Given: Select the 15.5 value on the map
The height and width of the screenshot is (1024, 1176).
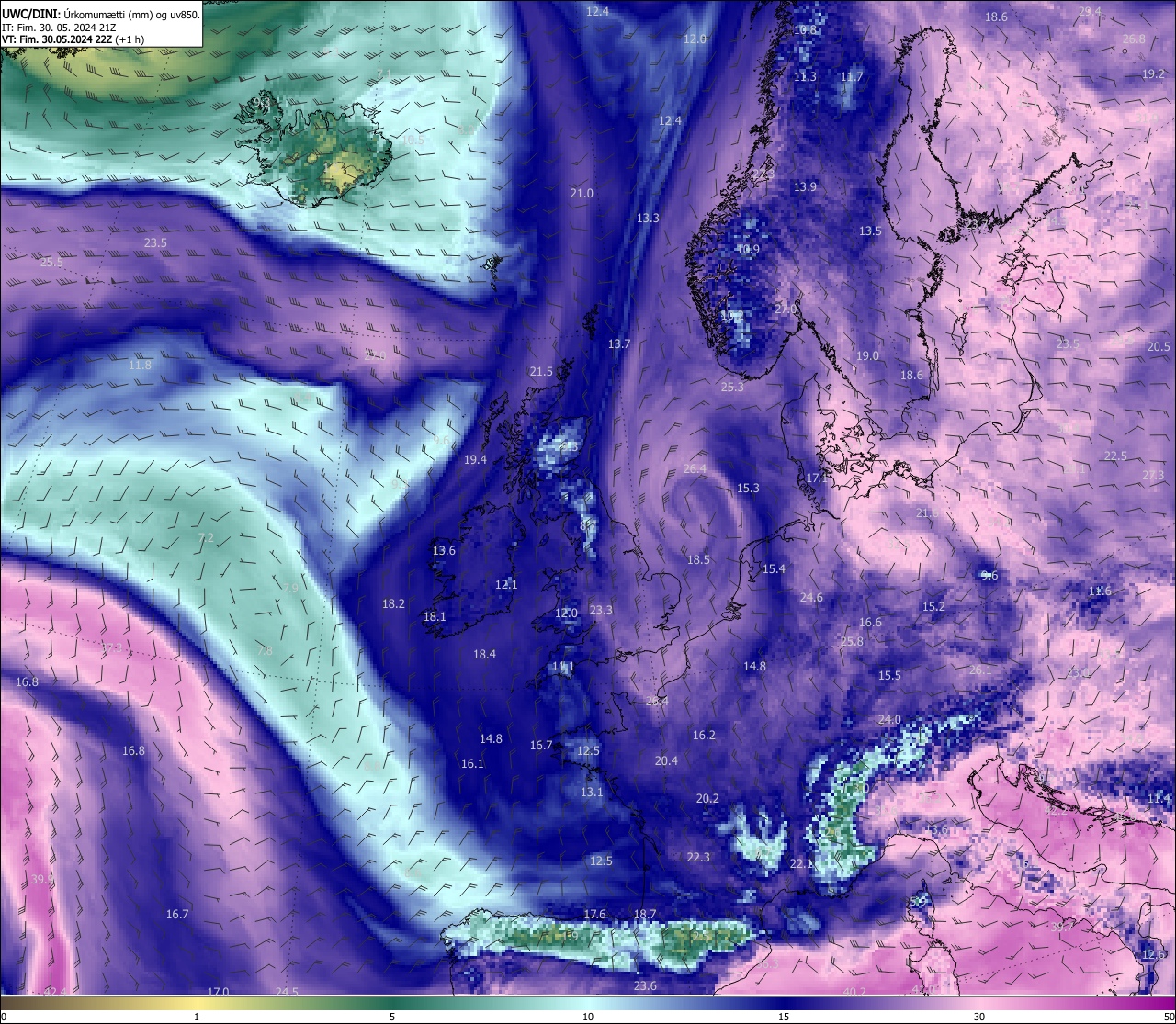Looking at the screenshot, I should 889,675.
